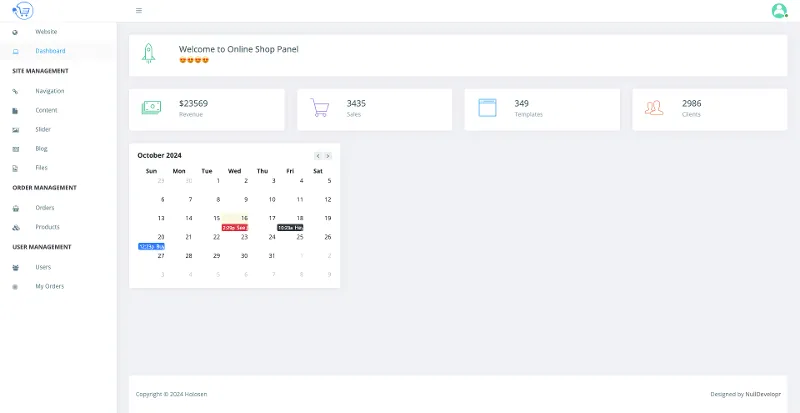Open the Website sidebar item
Viewport: 800px width, 413px height.
(x=45, y=32)
